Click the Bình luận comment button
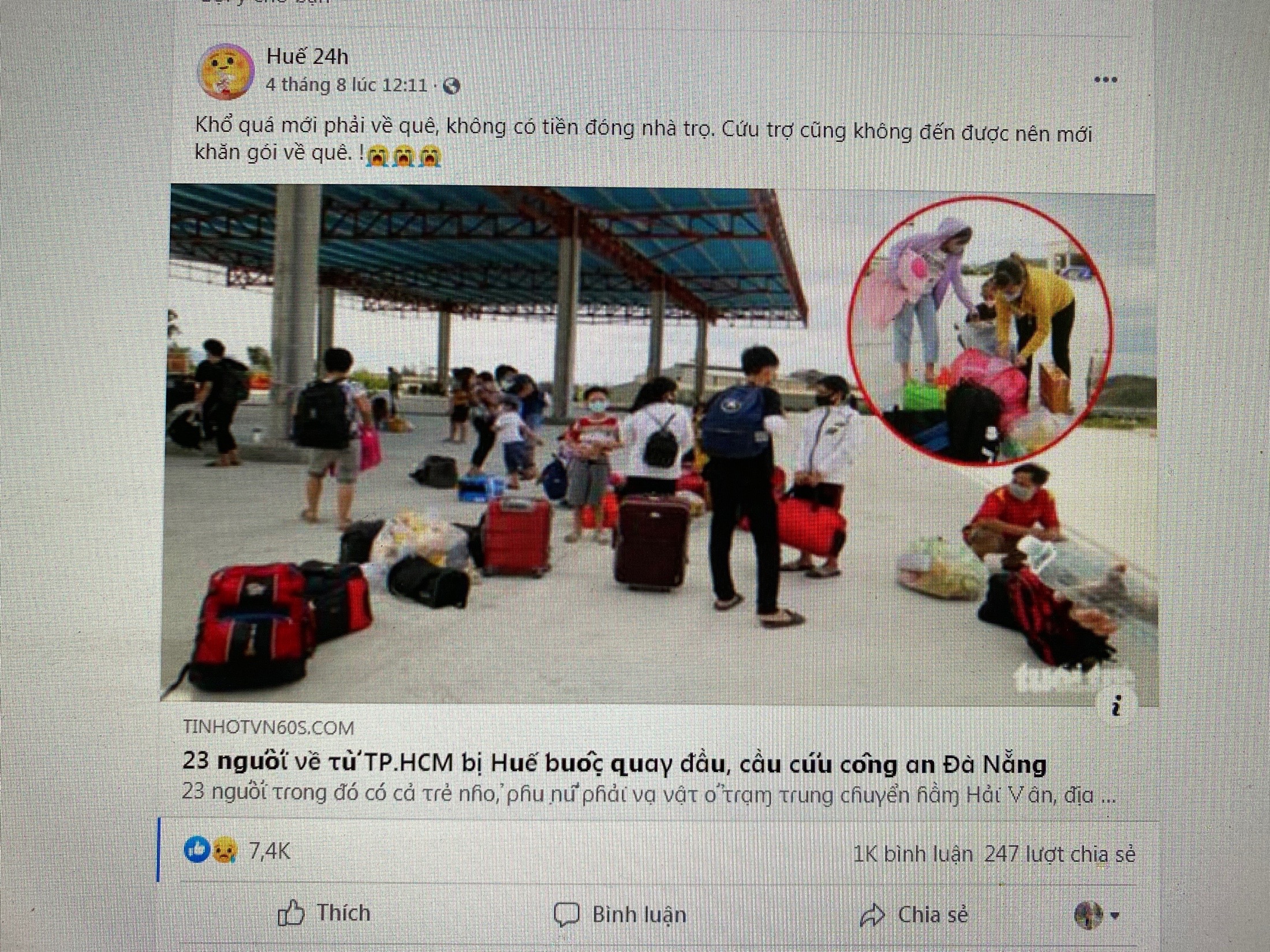This screenshot has height=952, width=1270. pos(620,914)
